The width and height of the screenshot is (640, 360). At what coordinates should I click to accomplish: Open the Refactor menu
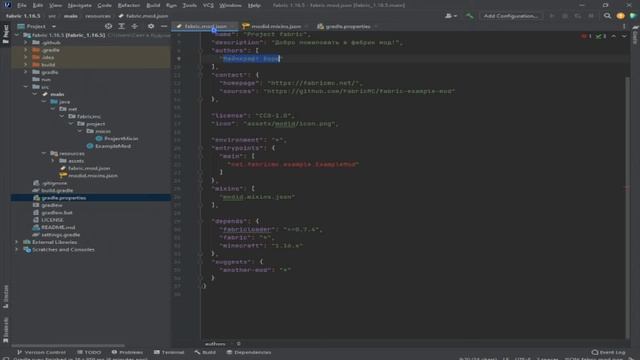[129, 5]
